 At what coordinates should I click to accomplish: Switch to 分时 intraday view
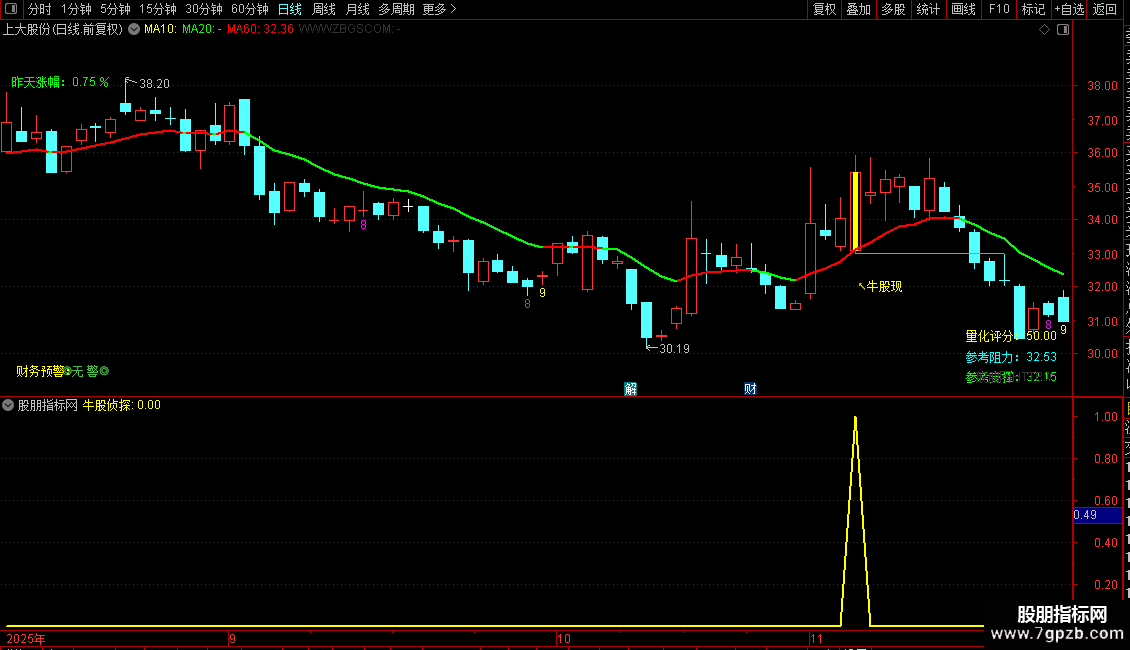coord(40,9)
